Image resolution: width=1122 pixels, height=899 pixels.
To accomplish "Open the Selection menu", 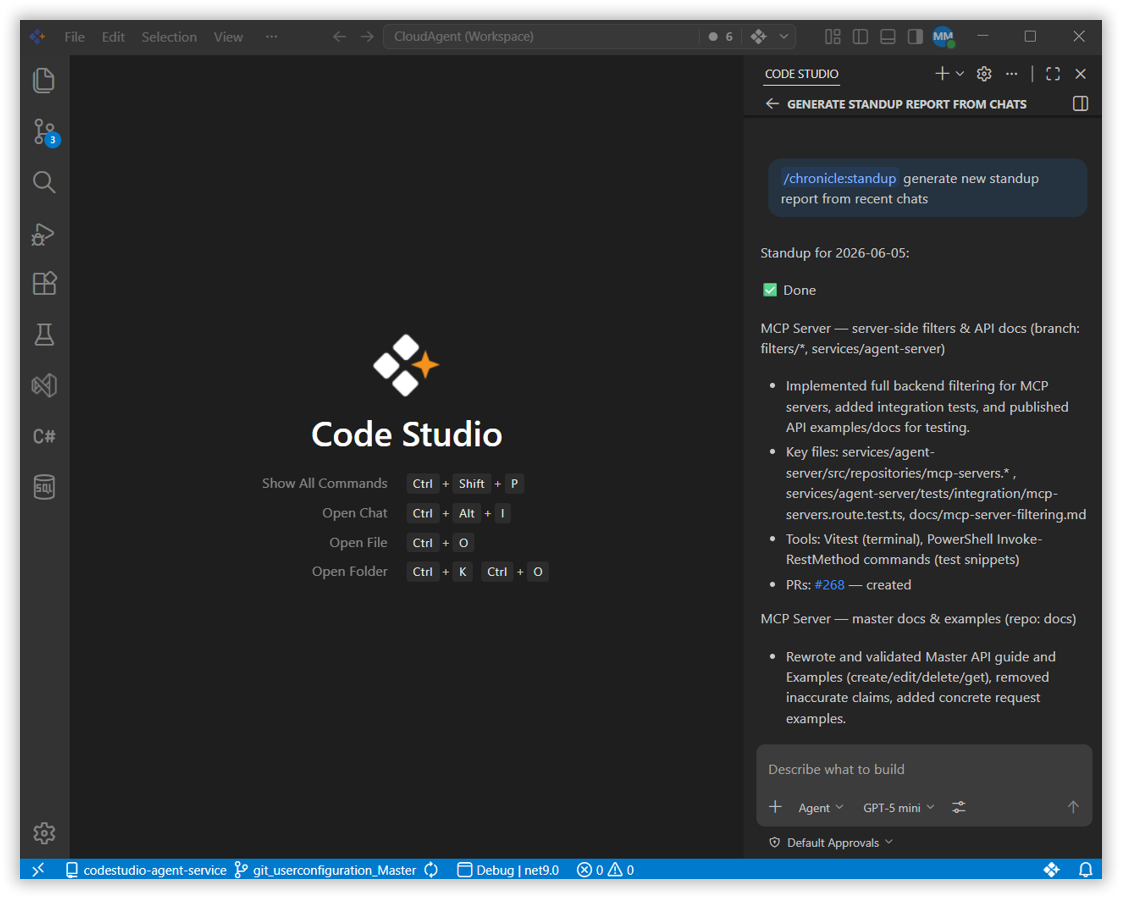I will (x=169, y=37).
